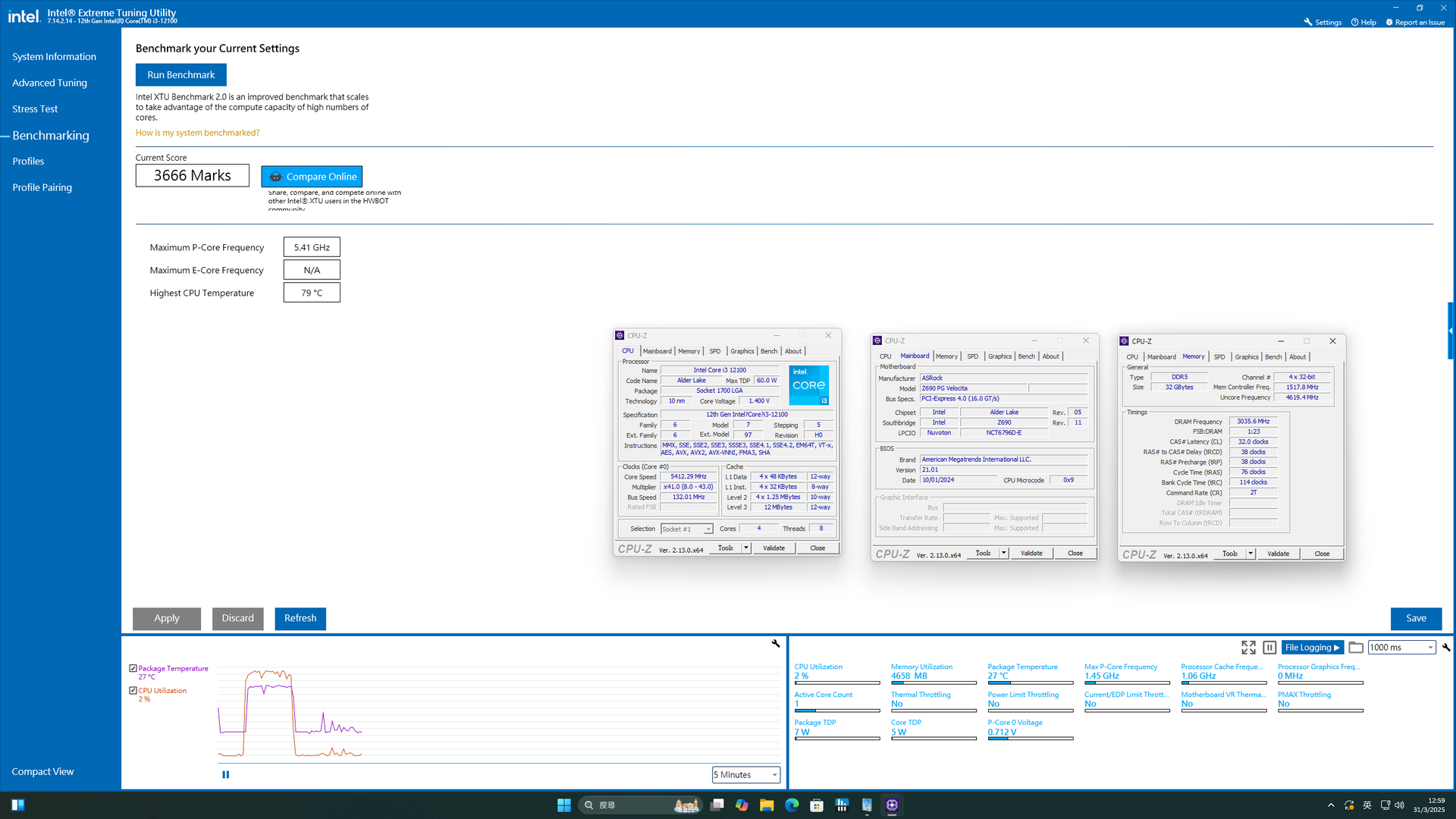The height and width of the screenshot is (819, 1456).
Task: Click the Save button
Action: click(x=1416, y=618)
